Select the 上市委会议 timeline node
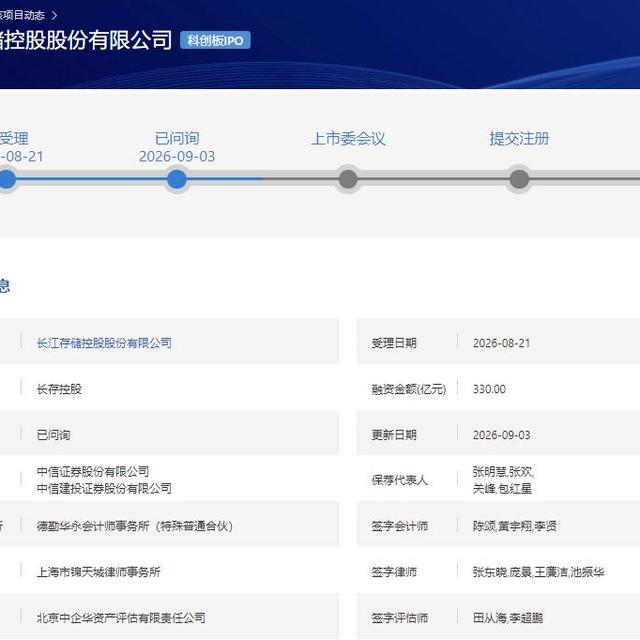This screenshot has width=640, height=640. click(348, 179)
